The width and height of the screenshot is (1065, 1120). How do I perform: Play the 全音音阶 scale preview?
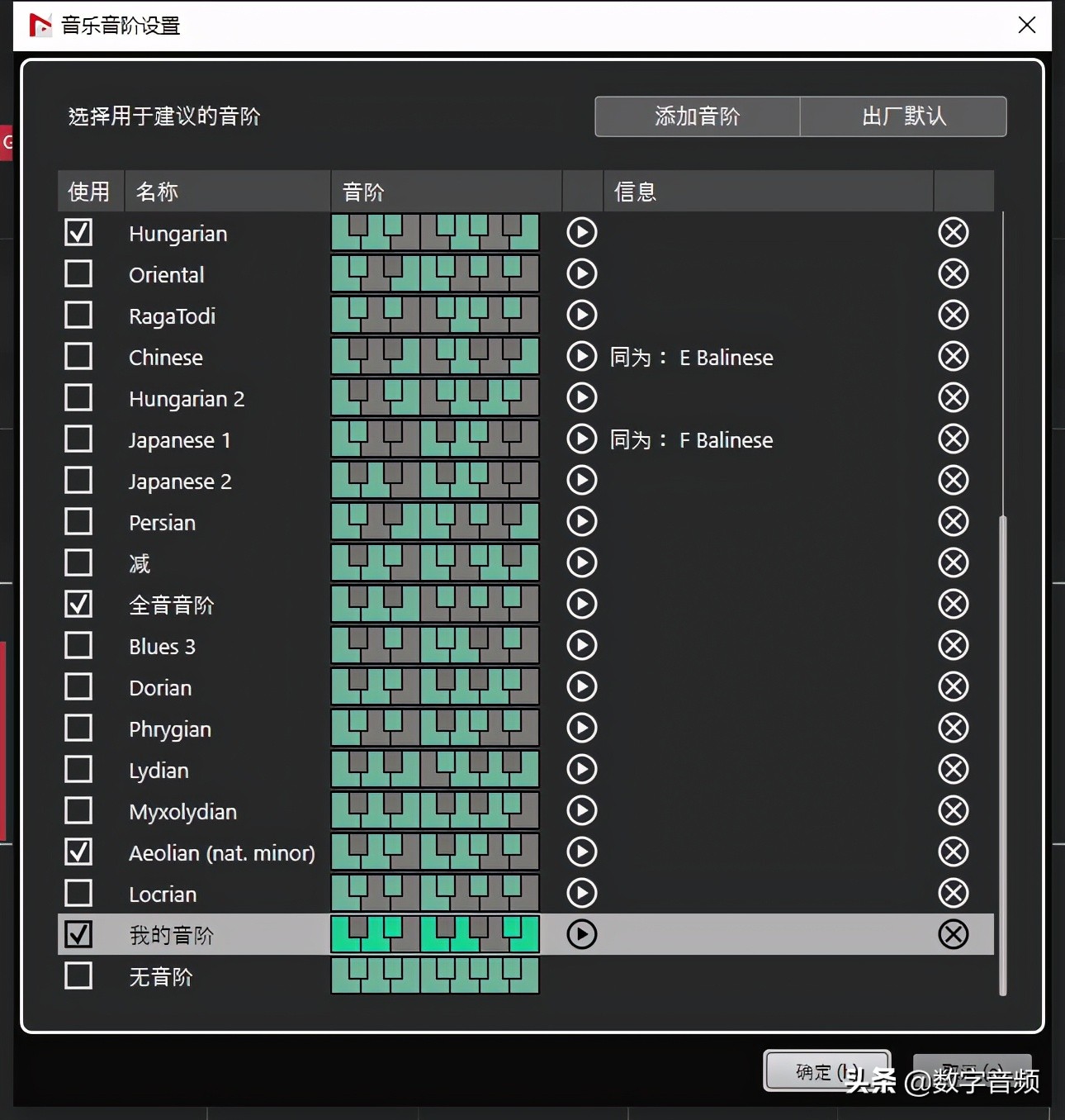coord(581,604)
